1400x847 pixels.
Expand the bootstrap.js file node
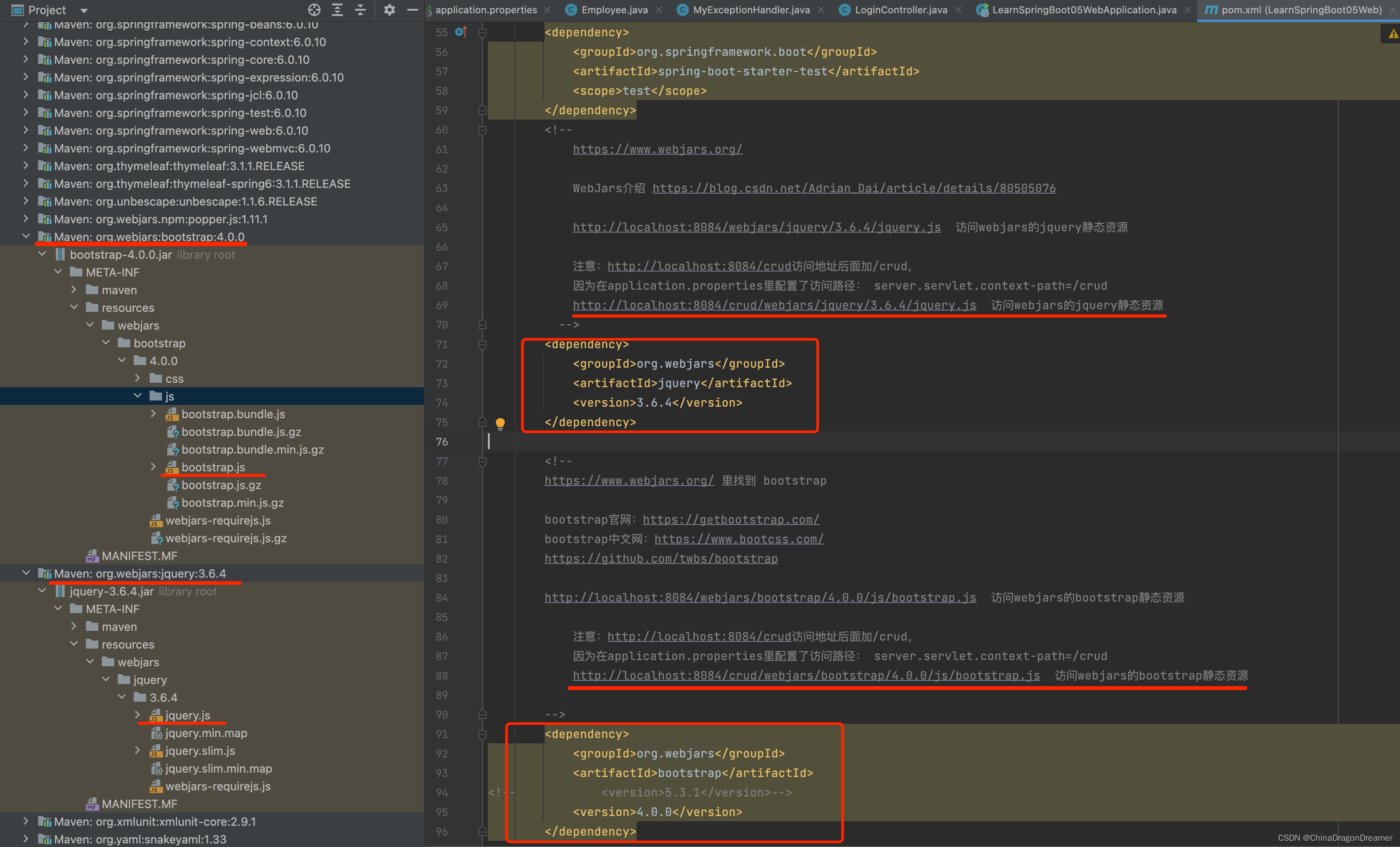153,467
